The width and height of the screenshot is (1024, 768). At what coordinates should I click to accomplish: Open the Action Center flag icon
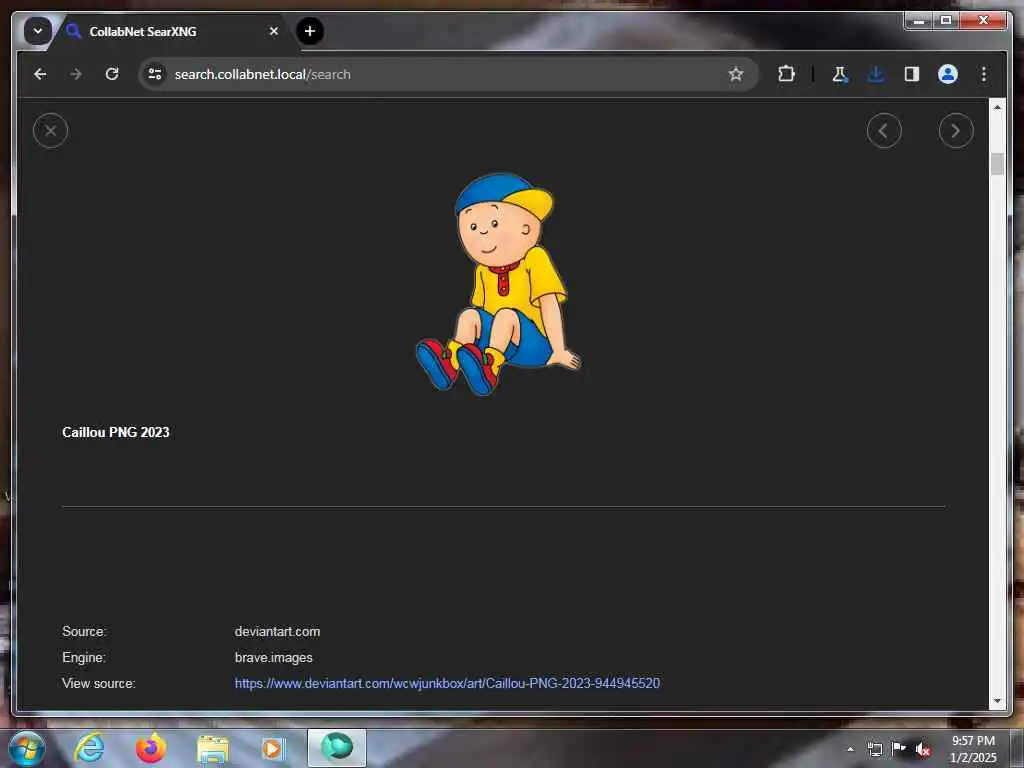click(x=899, y=748)
